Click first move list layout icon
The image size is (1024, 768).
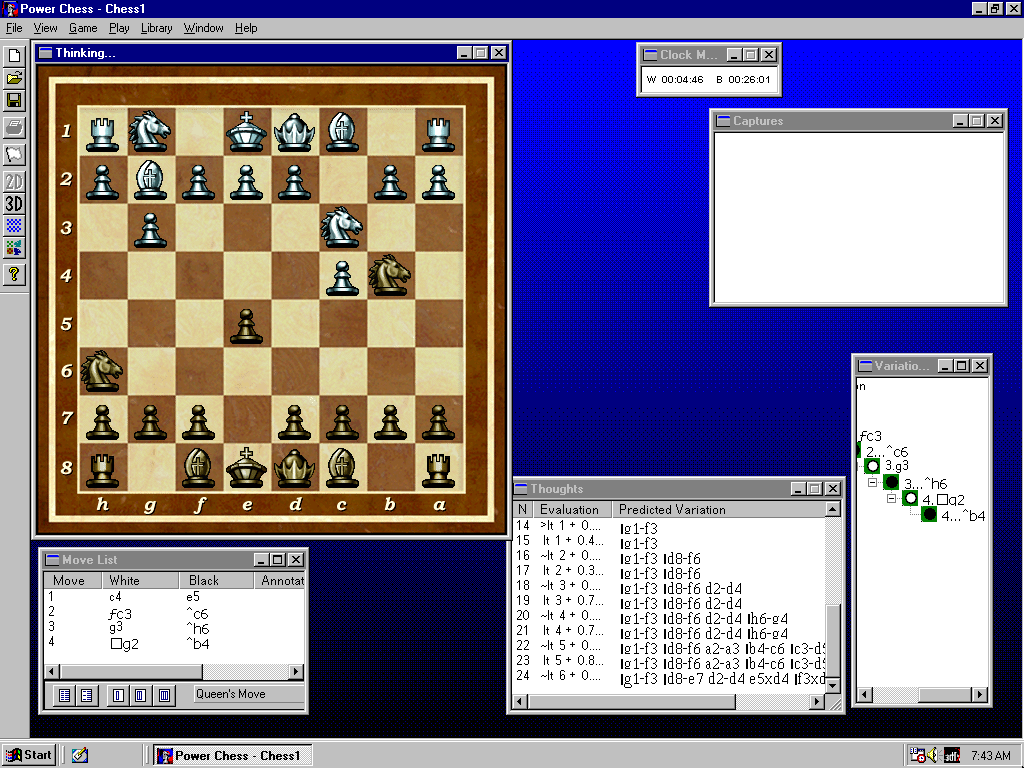[x=65, y=695]
